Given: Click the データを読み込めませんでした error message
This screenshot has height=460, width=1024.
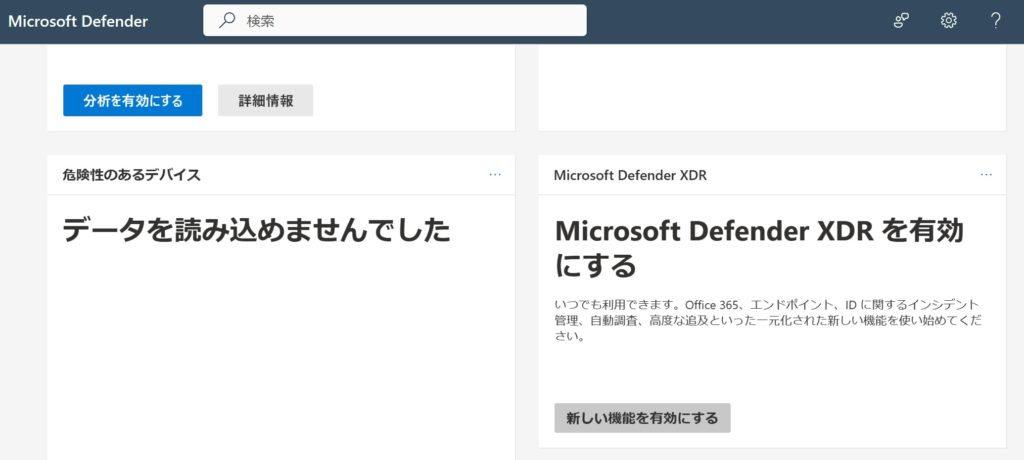Looking at the screenshot, I should click(x=256, y=231).
